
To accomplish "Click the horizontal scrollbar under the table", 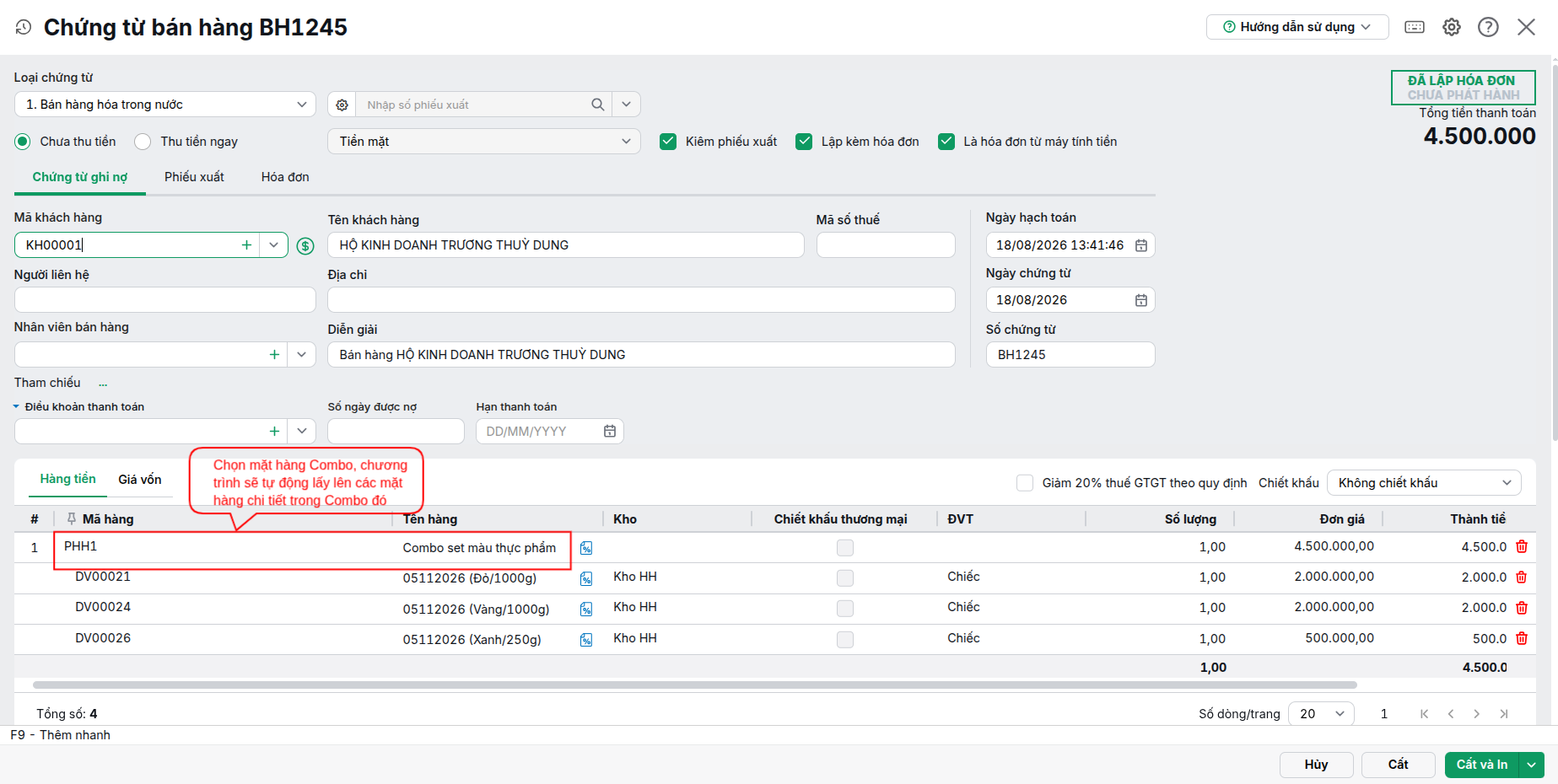I will [x=694, y=685].
